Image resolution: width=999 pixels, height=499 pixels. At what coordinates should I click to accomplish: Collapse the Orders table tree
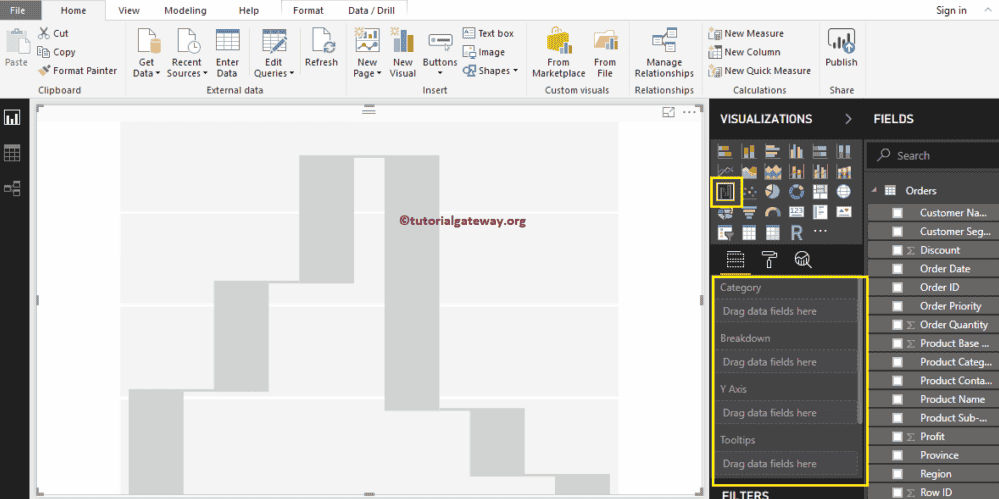click(x=874, y=190)
